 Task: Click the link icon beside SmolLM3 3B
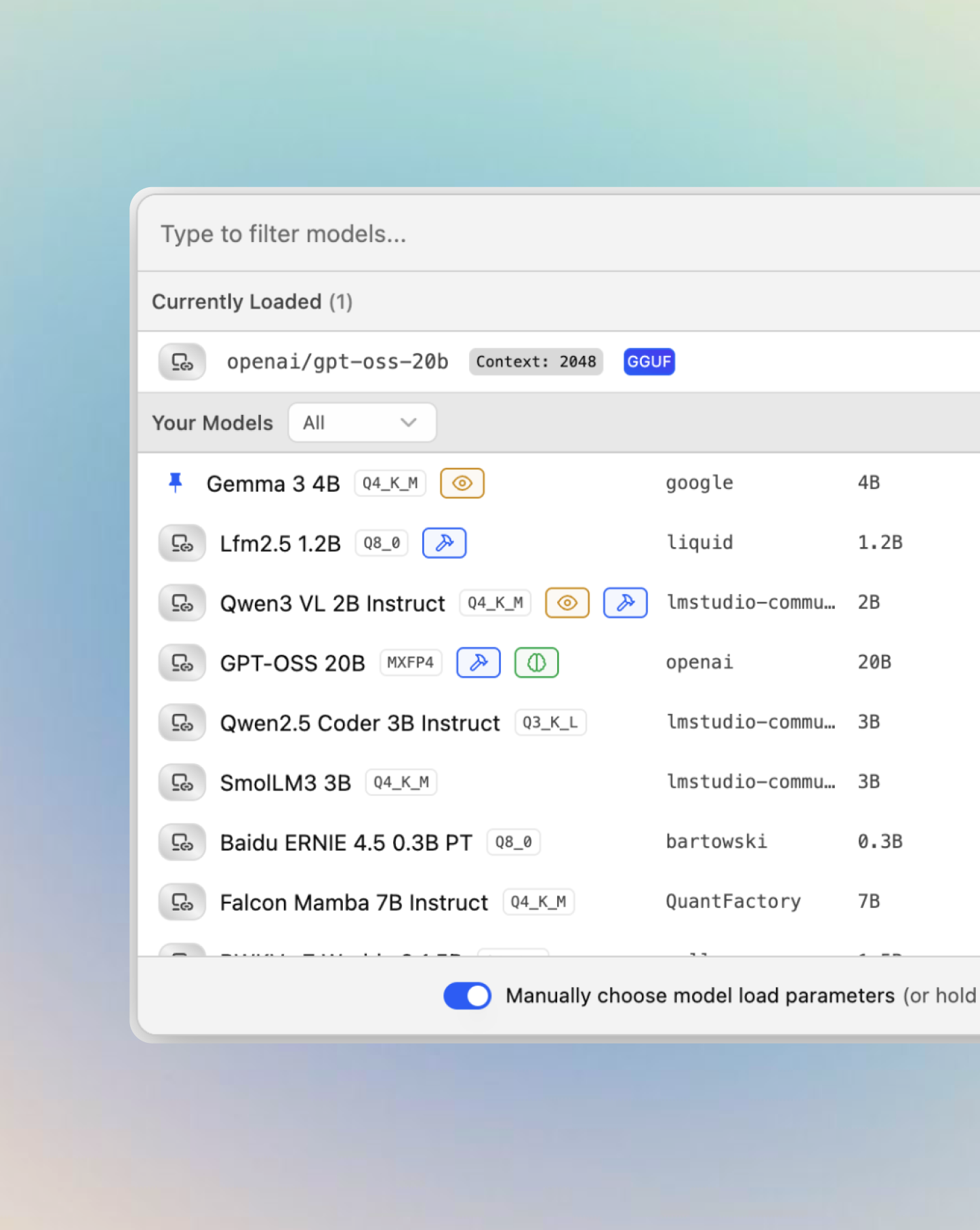click(x=182, y=782)
